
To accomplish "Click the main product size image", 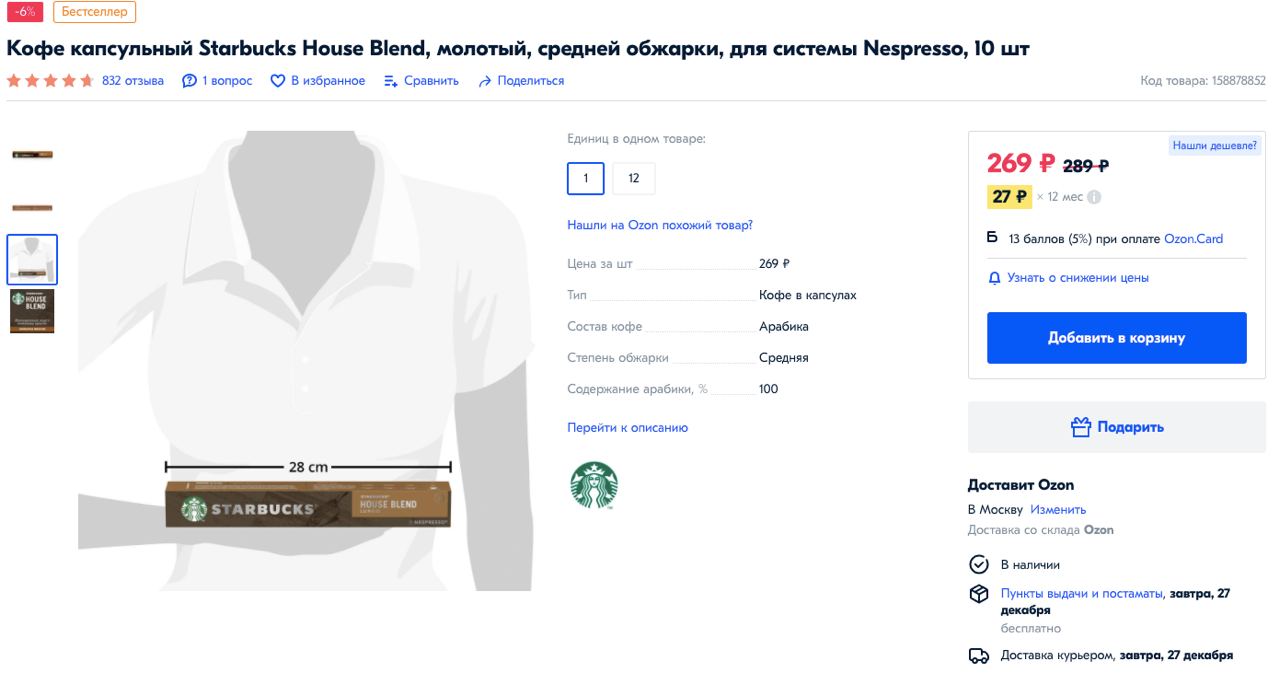I will coord(306,361).
